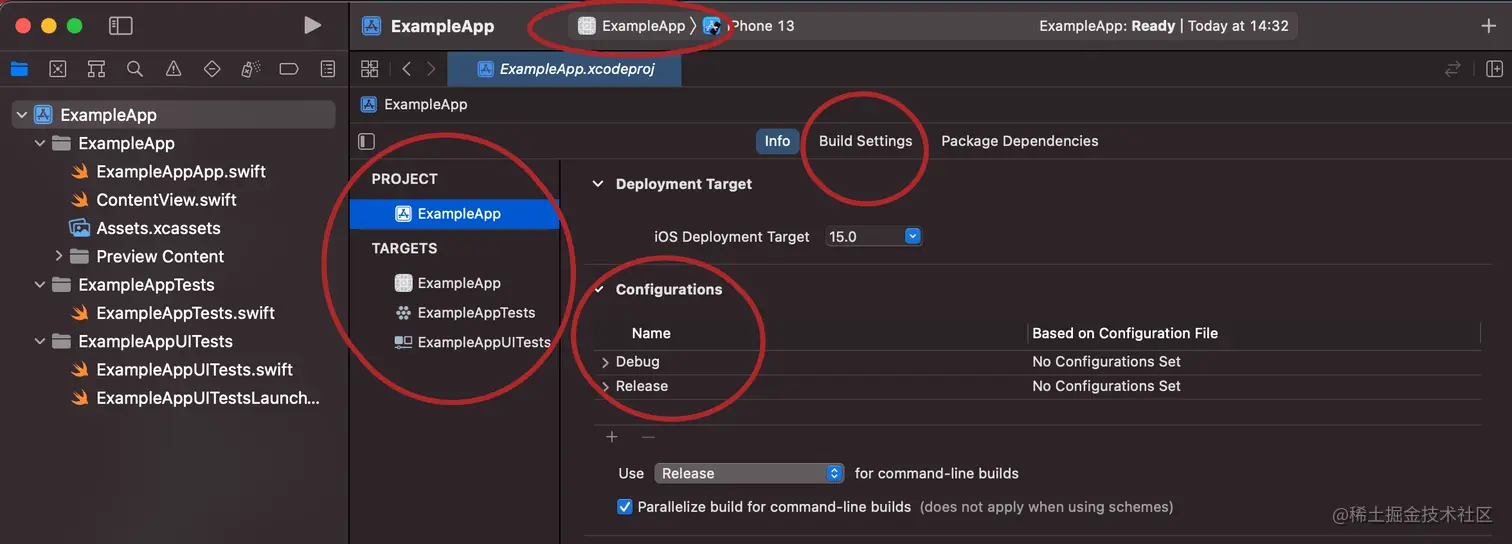Open ExampleAppUITests.swift file
This screenshot has width=1512, height=544.
(x=181, y=370)
